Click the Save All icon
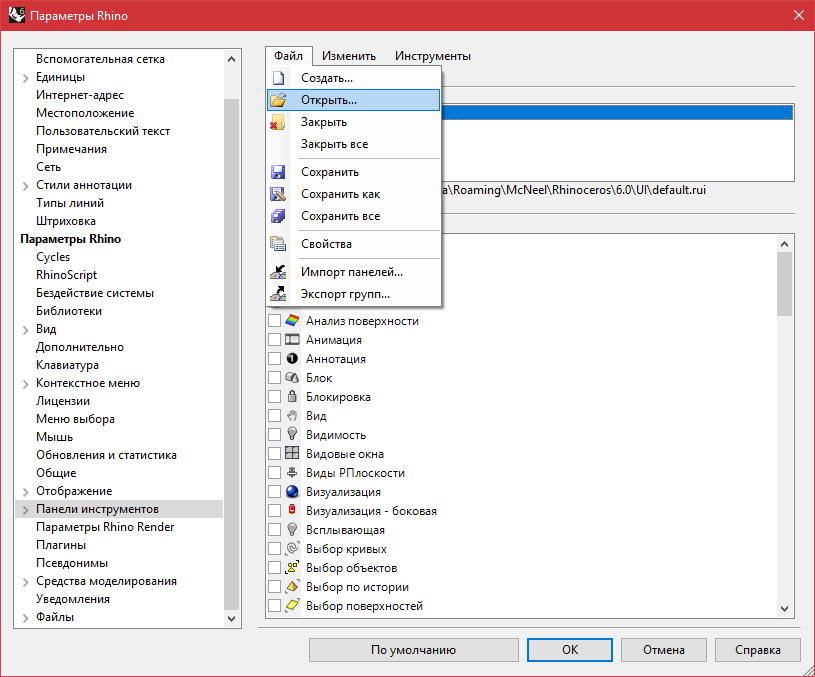 [x=279, y=216]
